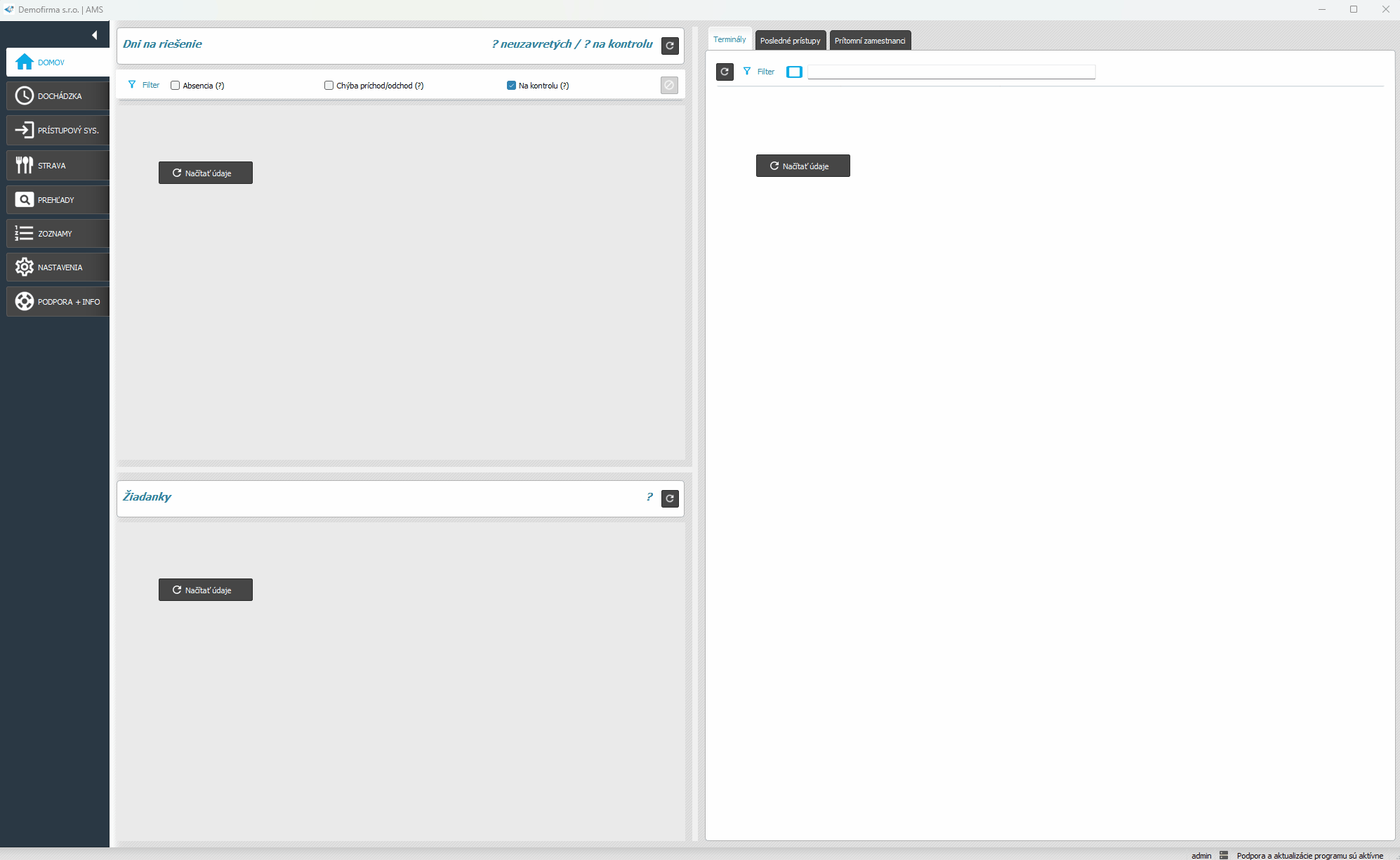Uncheck the Na kontrolu checkbox
1400x860 pixels.
pos(511,86)
